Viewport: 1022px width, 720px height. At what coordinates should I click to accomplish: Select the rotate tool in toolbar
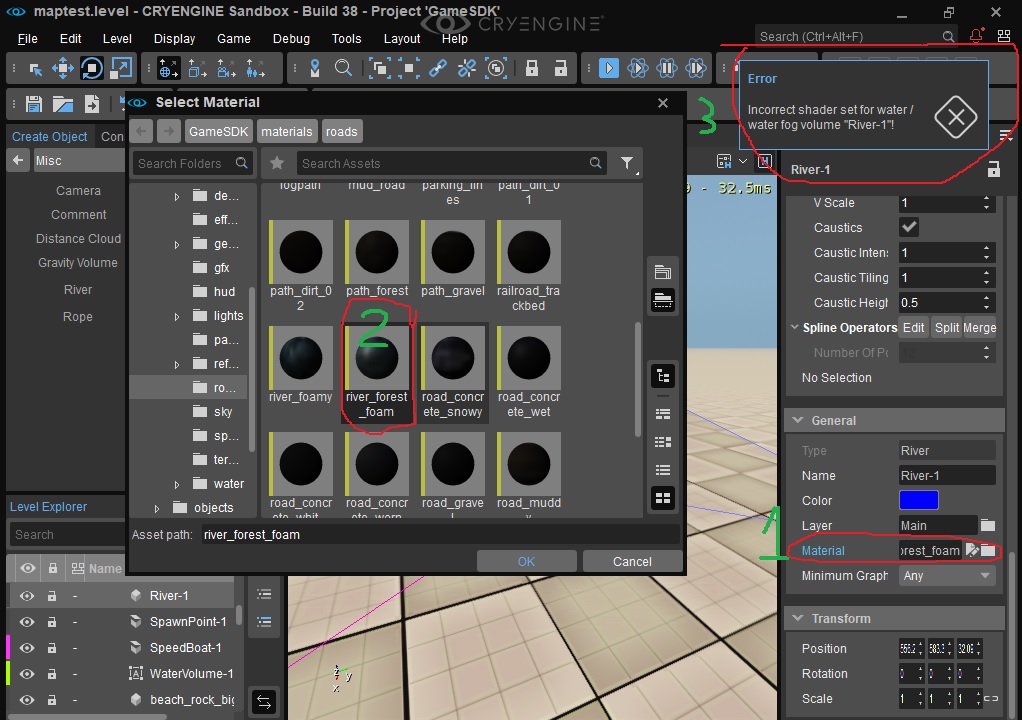92,68
